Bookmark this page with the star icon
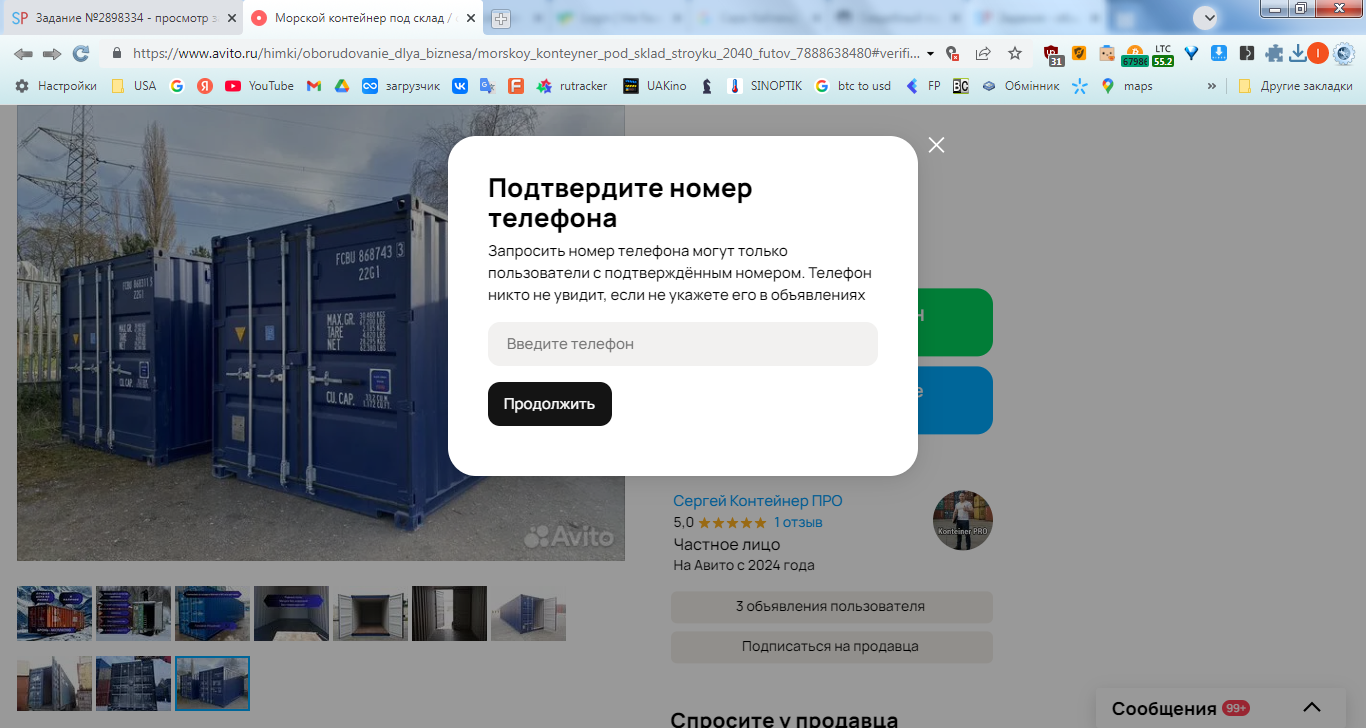The width and height of the screenshot is (1366, 728). click(1015, 54)
